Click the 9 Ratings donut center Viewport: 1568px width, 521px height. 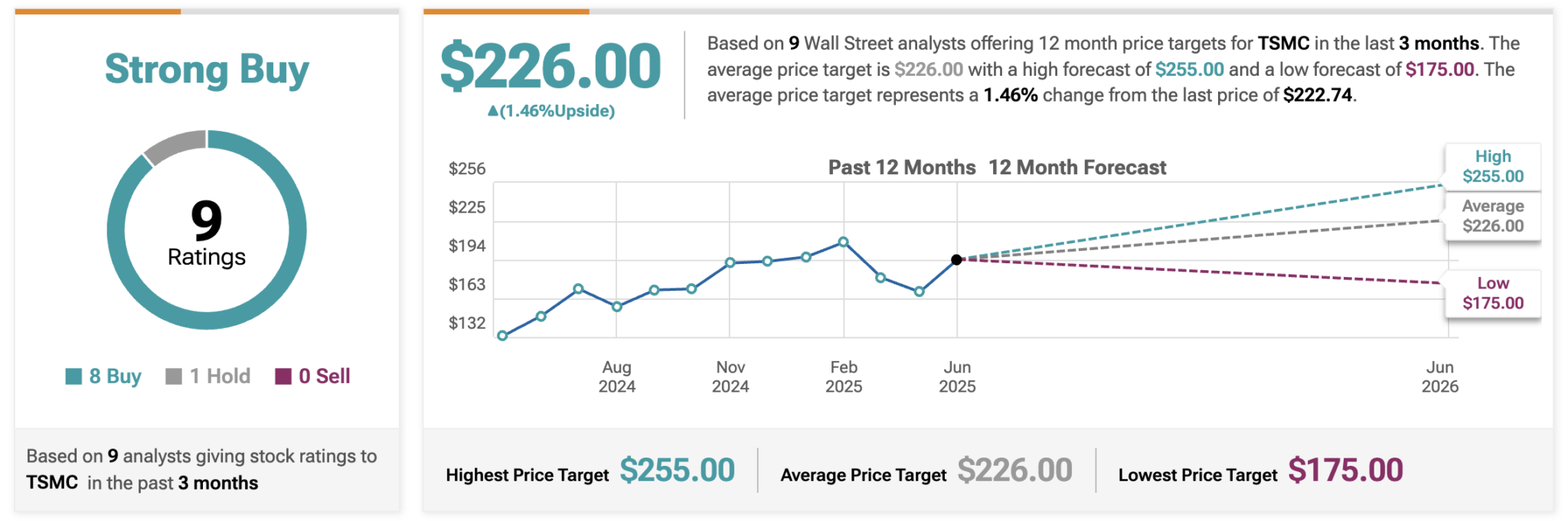pos(207,231)
